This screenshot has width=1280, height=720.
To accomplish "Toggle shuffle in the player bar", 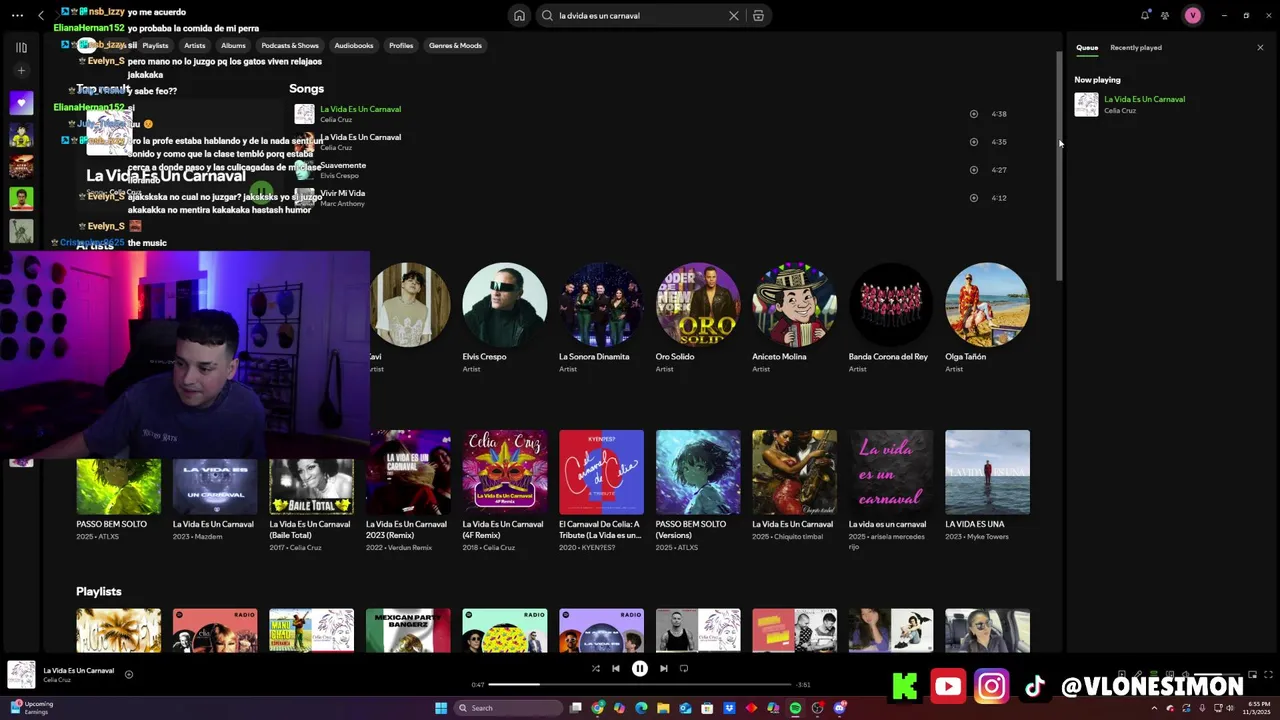I will [x=595, y=669].
